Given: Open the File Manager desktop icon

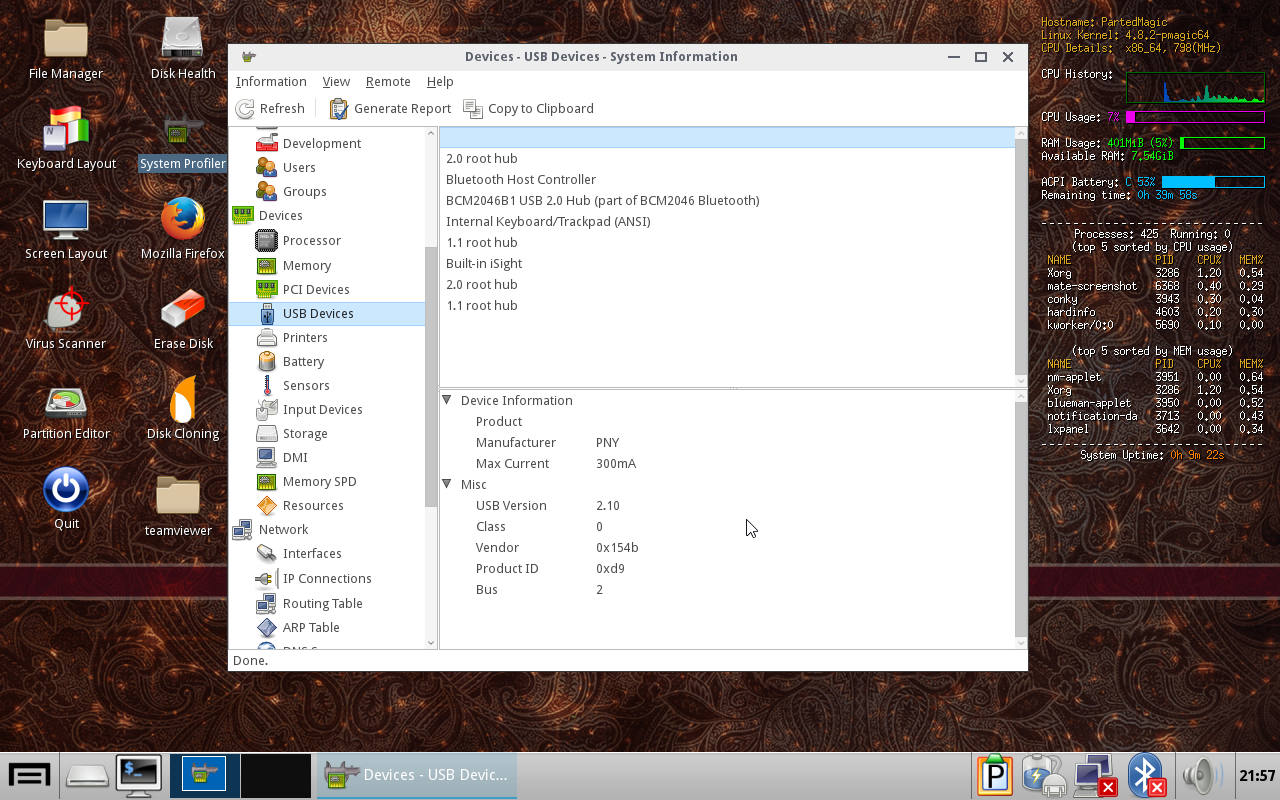Looking at the screenshot, I should pyautogui.click(x=66, y=48).
